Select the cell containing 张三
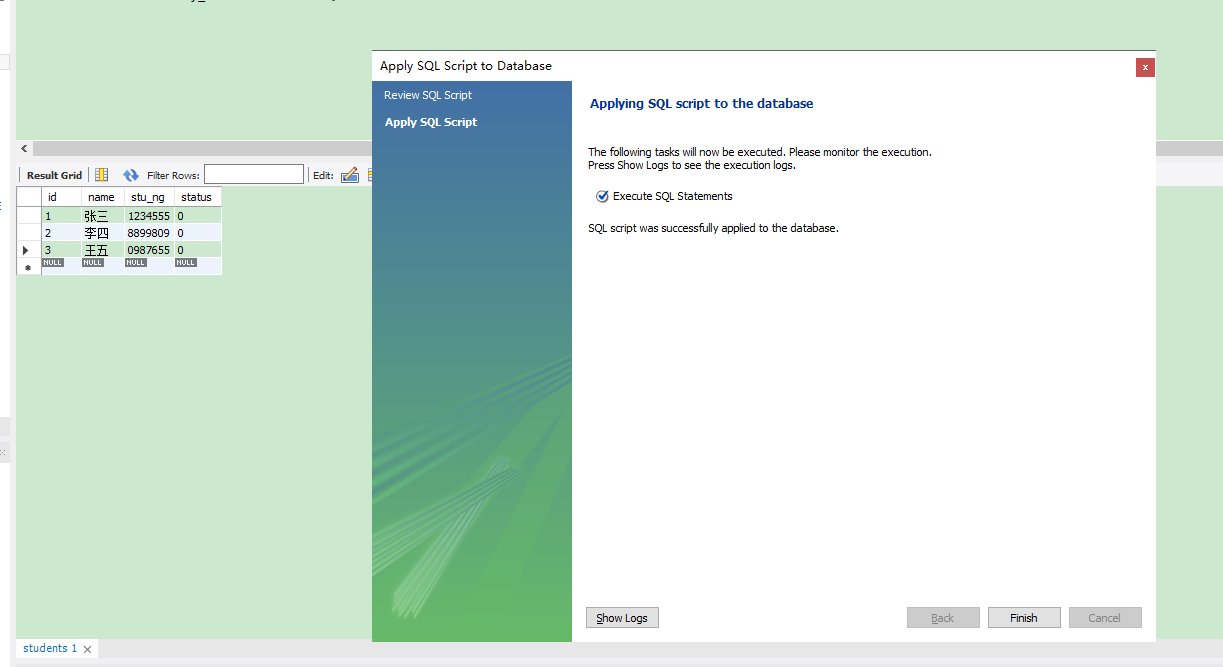The width and height of the screenshot is (1223, 667). pos(102,216)
